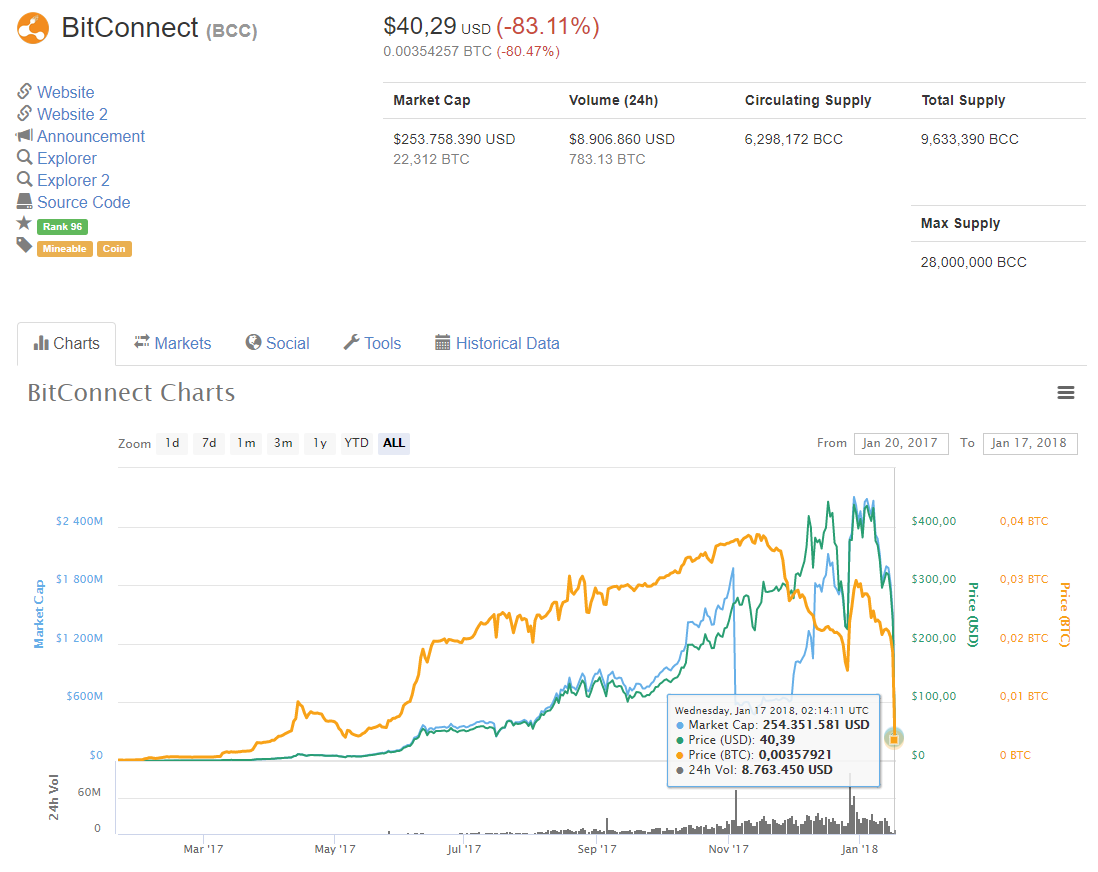
Task: Set chart zoom to 1d
Action: click(172, 443)
